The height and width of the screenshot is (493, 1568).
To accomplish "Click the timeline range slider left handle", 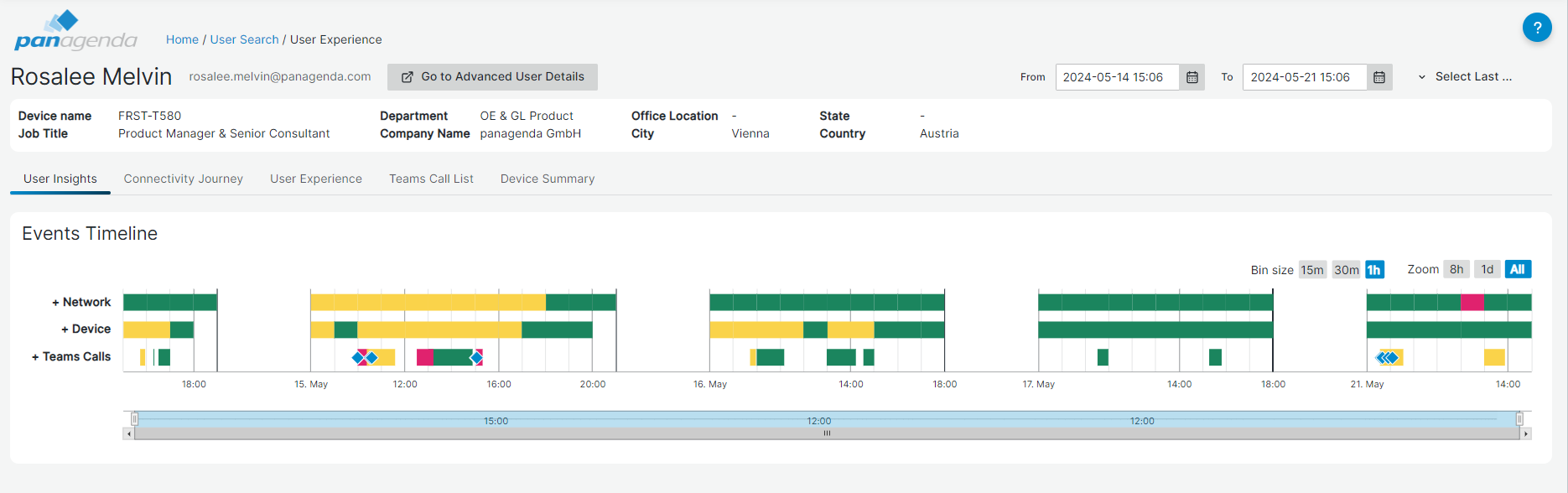I will click(x=134, y=418).
